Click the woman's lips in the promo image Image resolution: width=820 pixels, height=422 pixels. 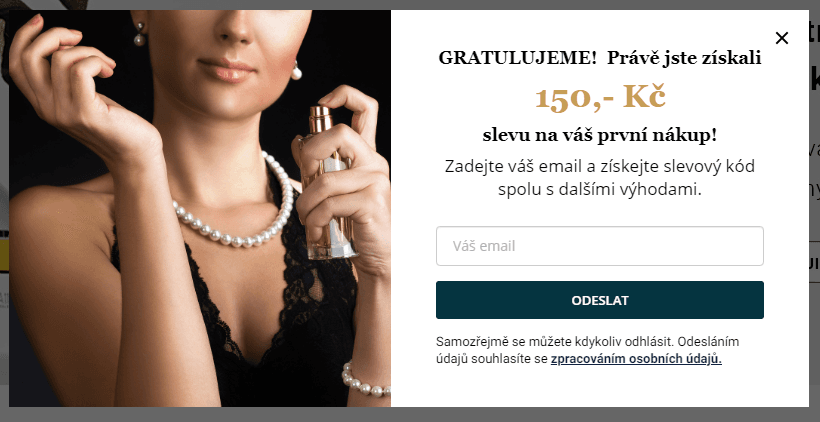coord(226,70)
